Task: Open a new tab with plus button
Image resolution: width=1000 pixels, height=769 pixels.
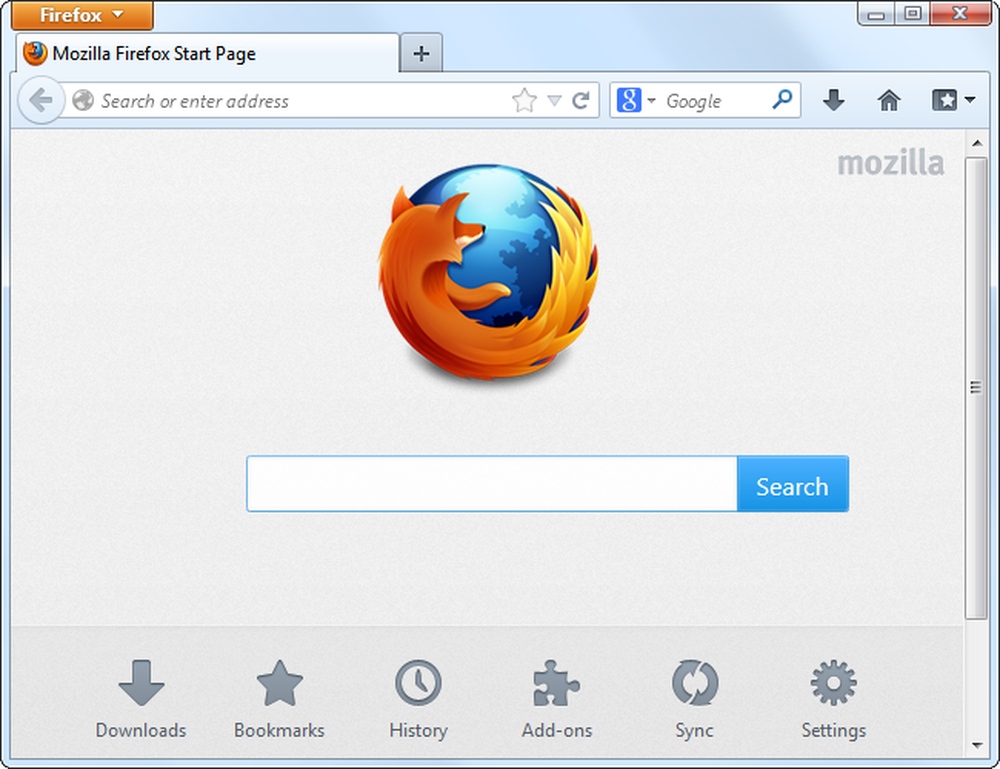Action: [x=421, y=54]
